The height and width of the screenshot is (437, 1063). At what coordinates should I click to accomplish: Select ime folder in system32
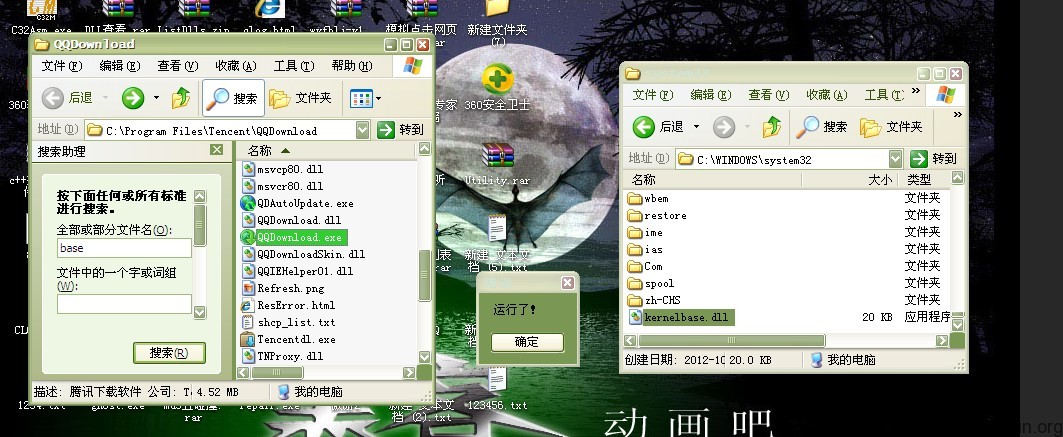pyautogui.click(x=645, y=232)
